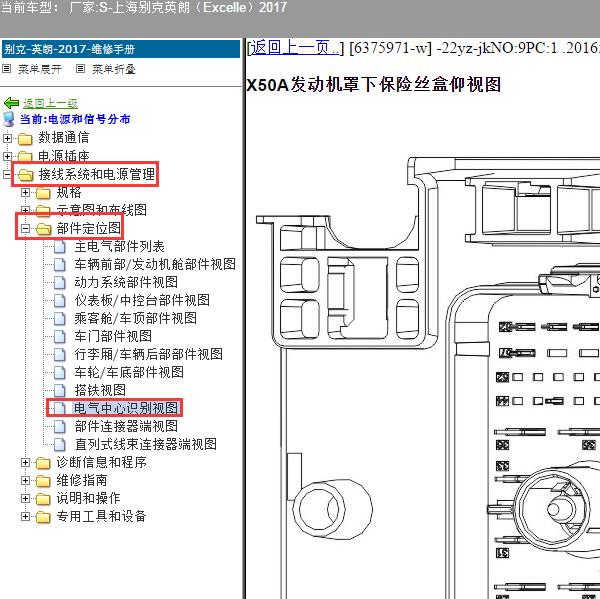Collapse the 部件定位图 folder node
Image resolution: width=600 pixels, height=599 pixels.
(x=25, y=229)
